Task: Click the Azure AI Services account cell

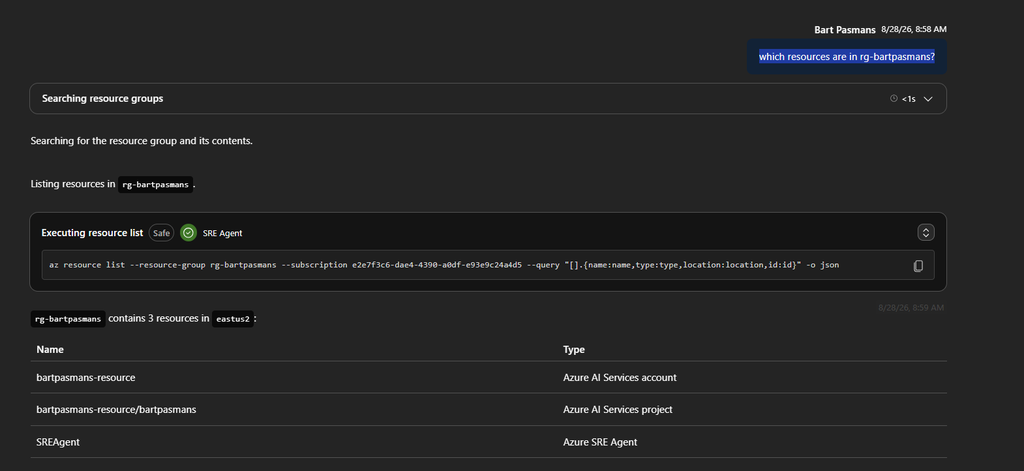Action: [x=620, y=378]
